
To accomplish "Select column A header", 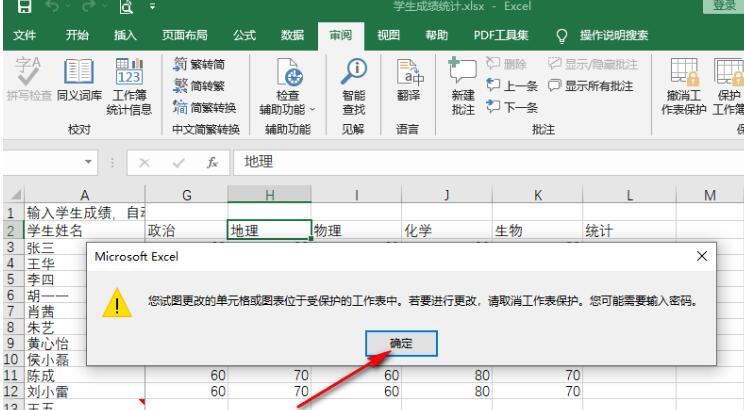I will coord(84,195).
